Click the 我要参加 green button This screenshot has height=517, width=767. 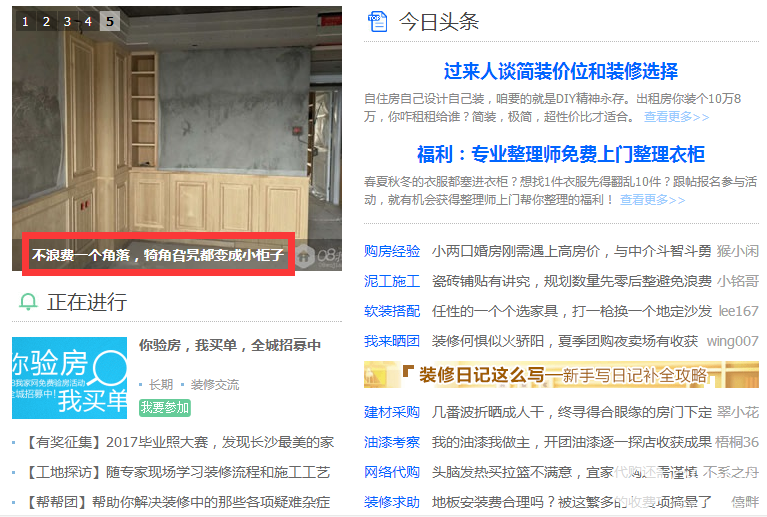pyautogui.click(x=165, y=407)
